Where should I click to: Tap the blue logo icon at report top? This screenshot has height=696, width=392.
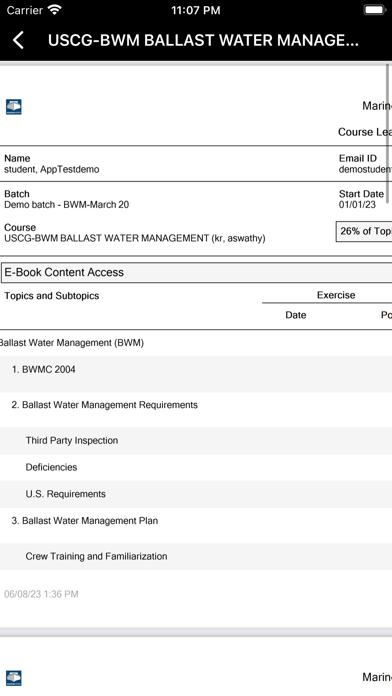click(13, 107)
